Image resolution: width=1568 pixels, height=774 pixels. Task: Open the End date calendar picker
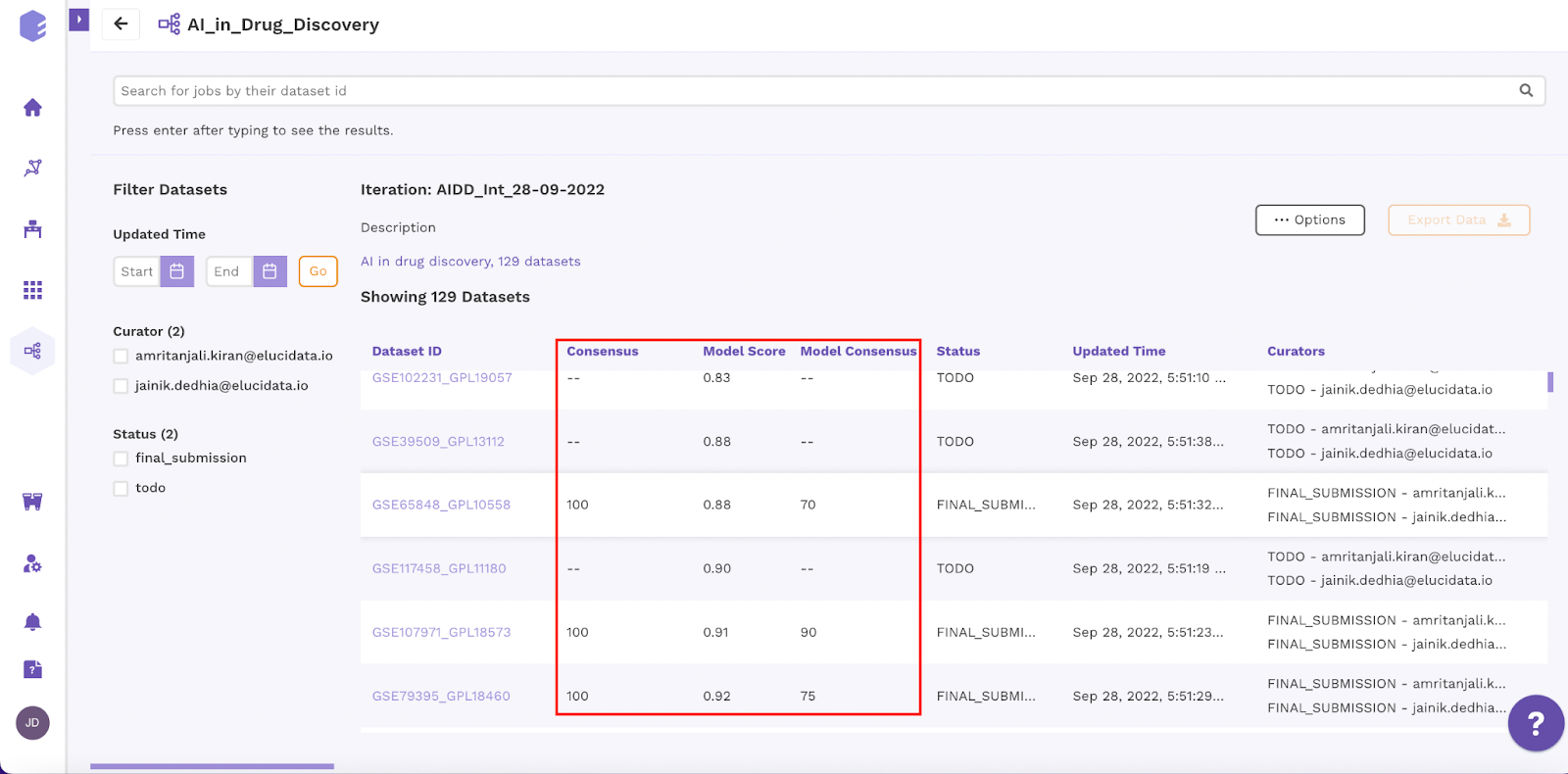click(269, 271)
